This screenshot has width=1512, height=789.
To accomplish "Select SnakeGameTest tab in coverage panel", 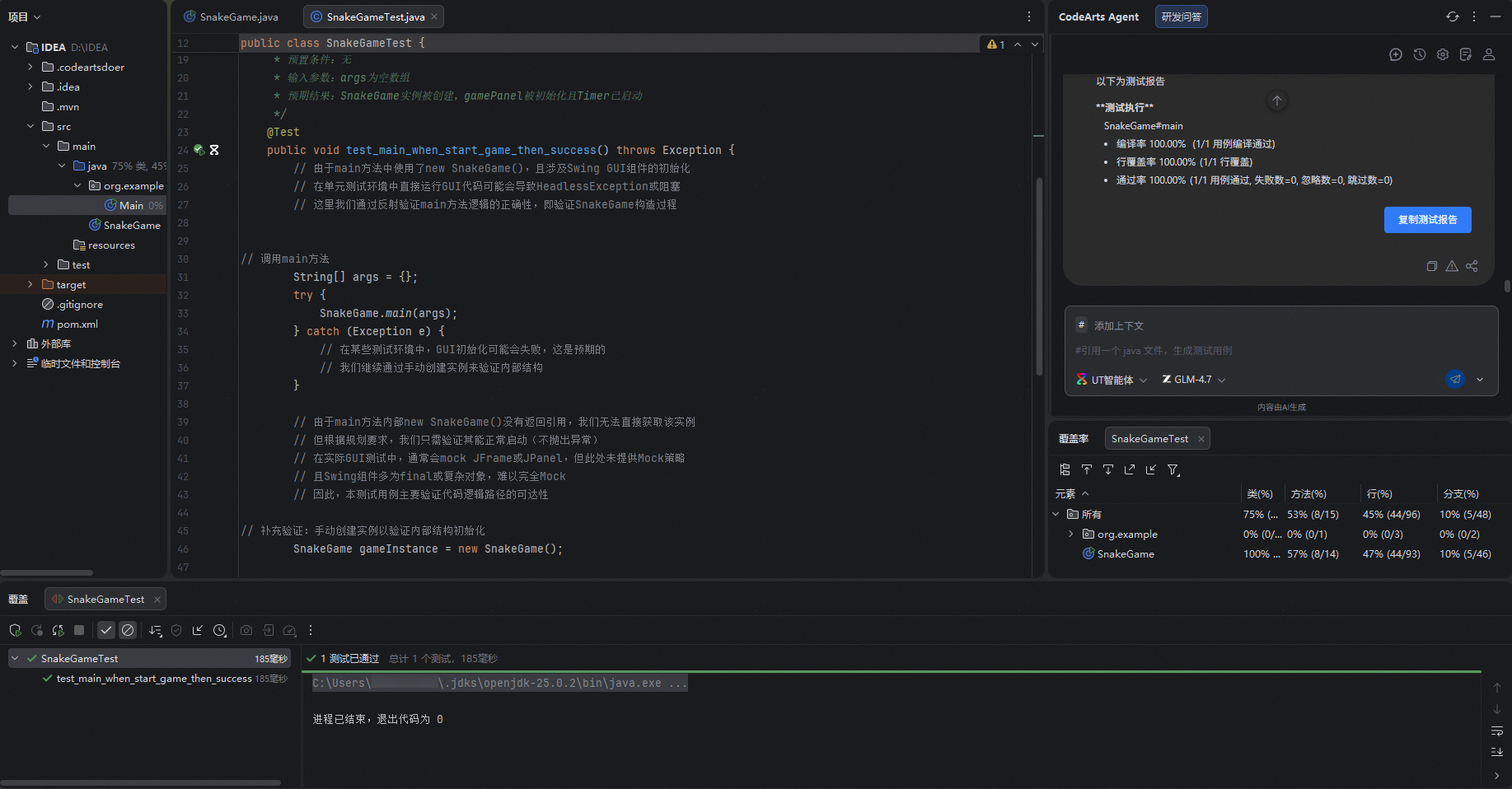I will (x=1149, y=439).
